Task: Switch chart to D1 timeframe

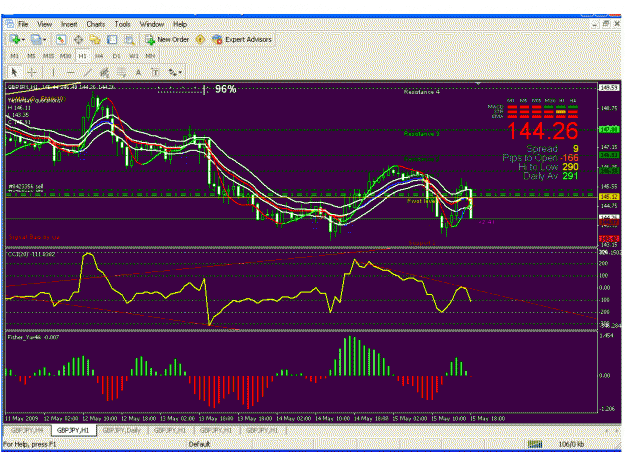Action: 116,56
